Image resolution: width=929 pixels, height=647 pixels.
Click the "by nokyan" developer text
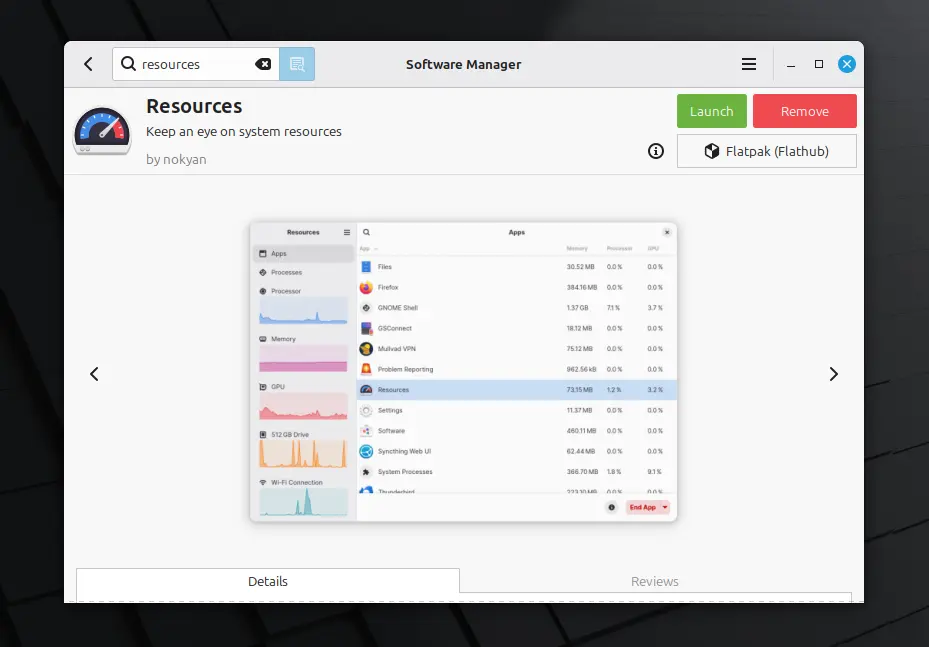(x=176, y=159)
